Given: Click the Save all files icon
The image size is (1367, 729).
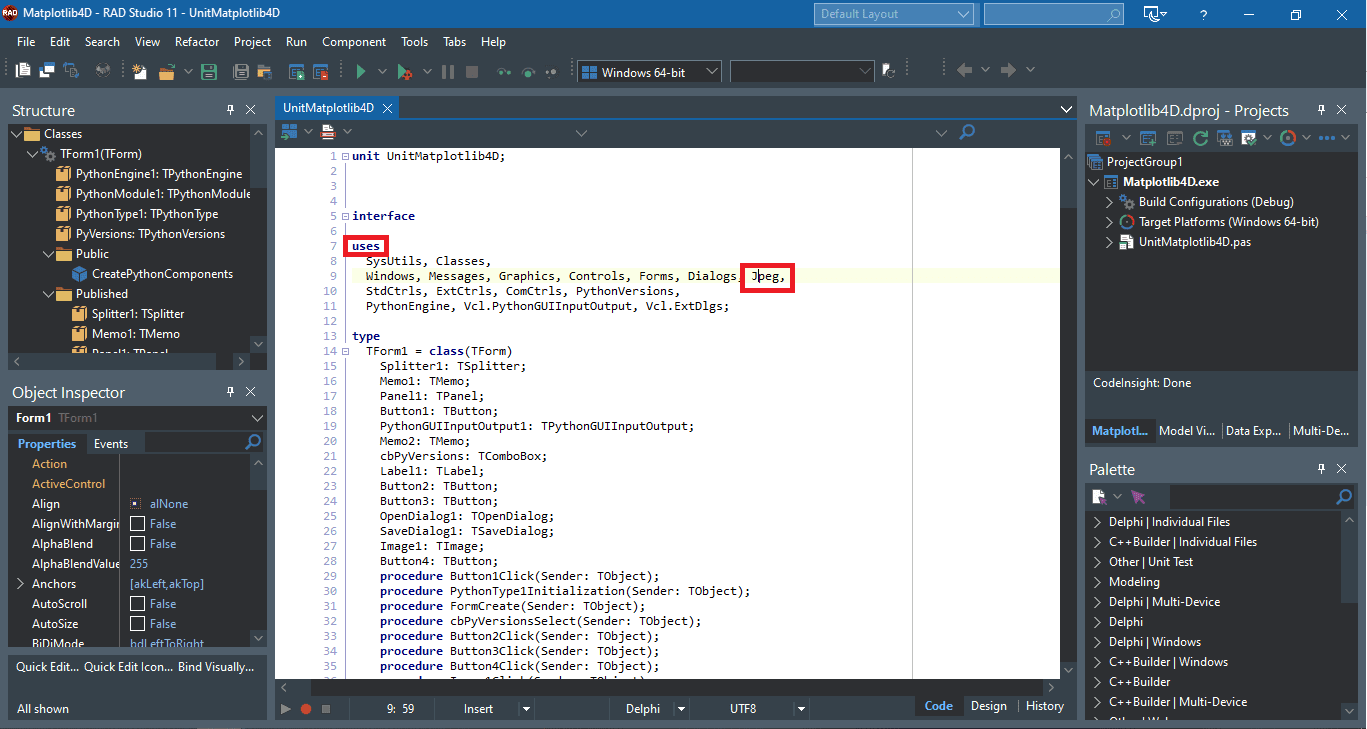Looking at the screenshot, I should click(x=240, y=71).
